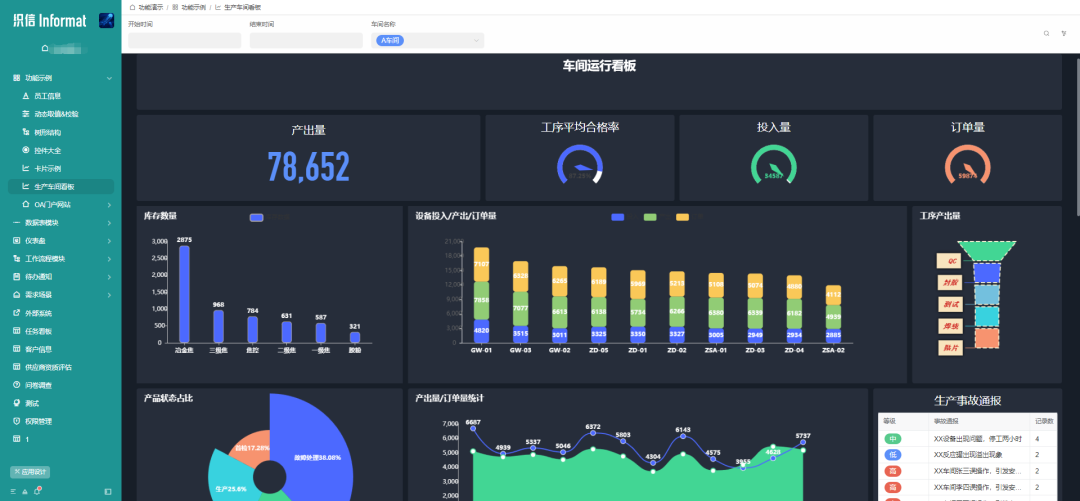The image size is (1080, 501).
Task: Click the Informat app logo image
Action: click(x=106, y=20)
